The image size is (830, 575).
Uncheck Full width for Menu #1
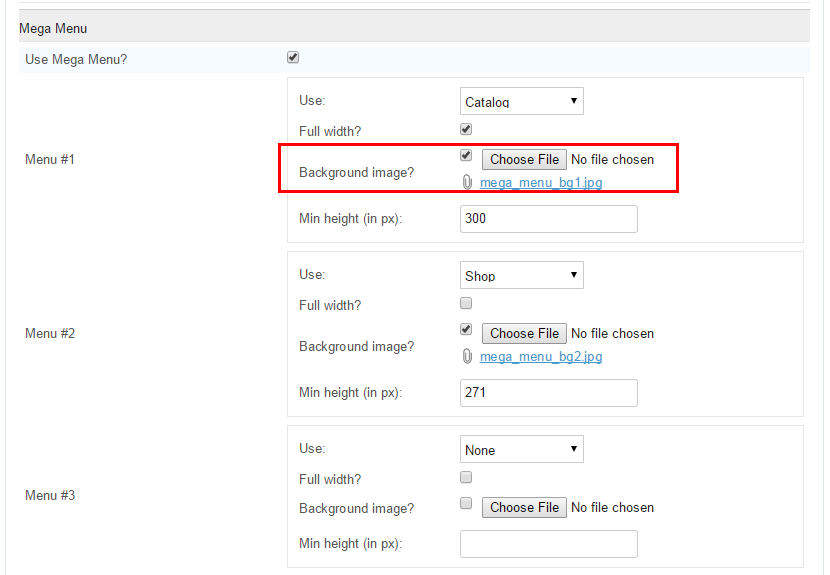(x=466, y=129)
